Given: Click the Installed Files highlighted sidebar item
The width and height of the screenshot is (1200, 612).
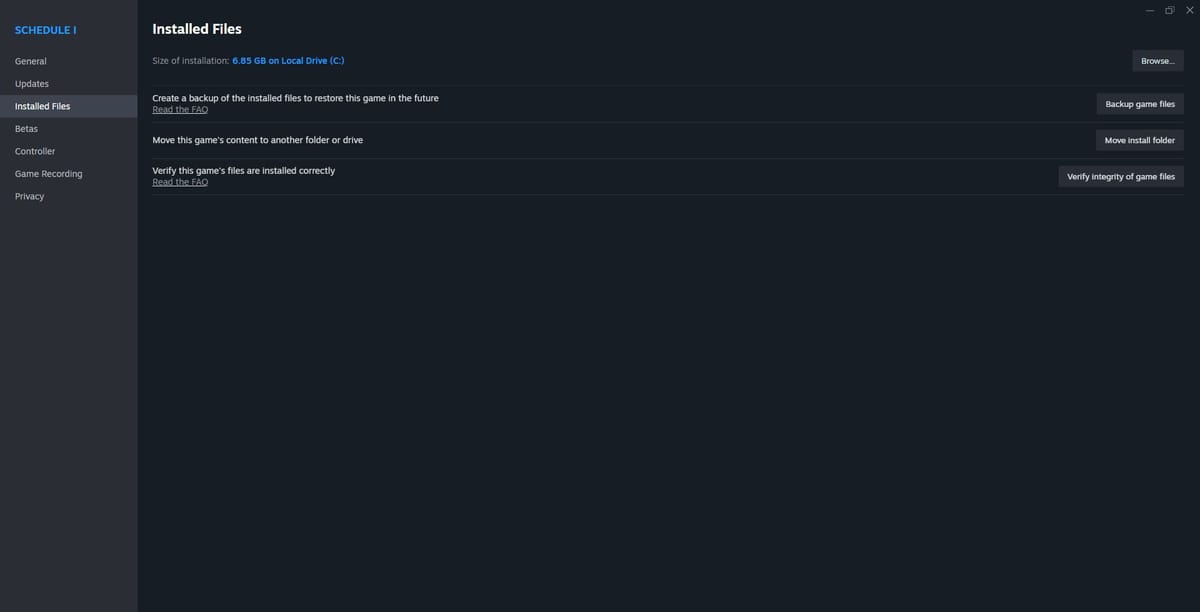Looking at the screenshot, I should pyautogui.click(x=42, y=105).
